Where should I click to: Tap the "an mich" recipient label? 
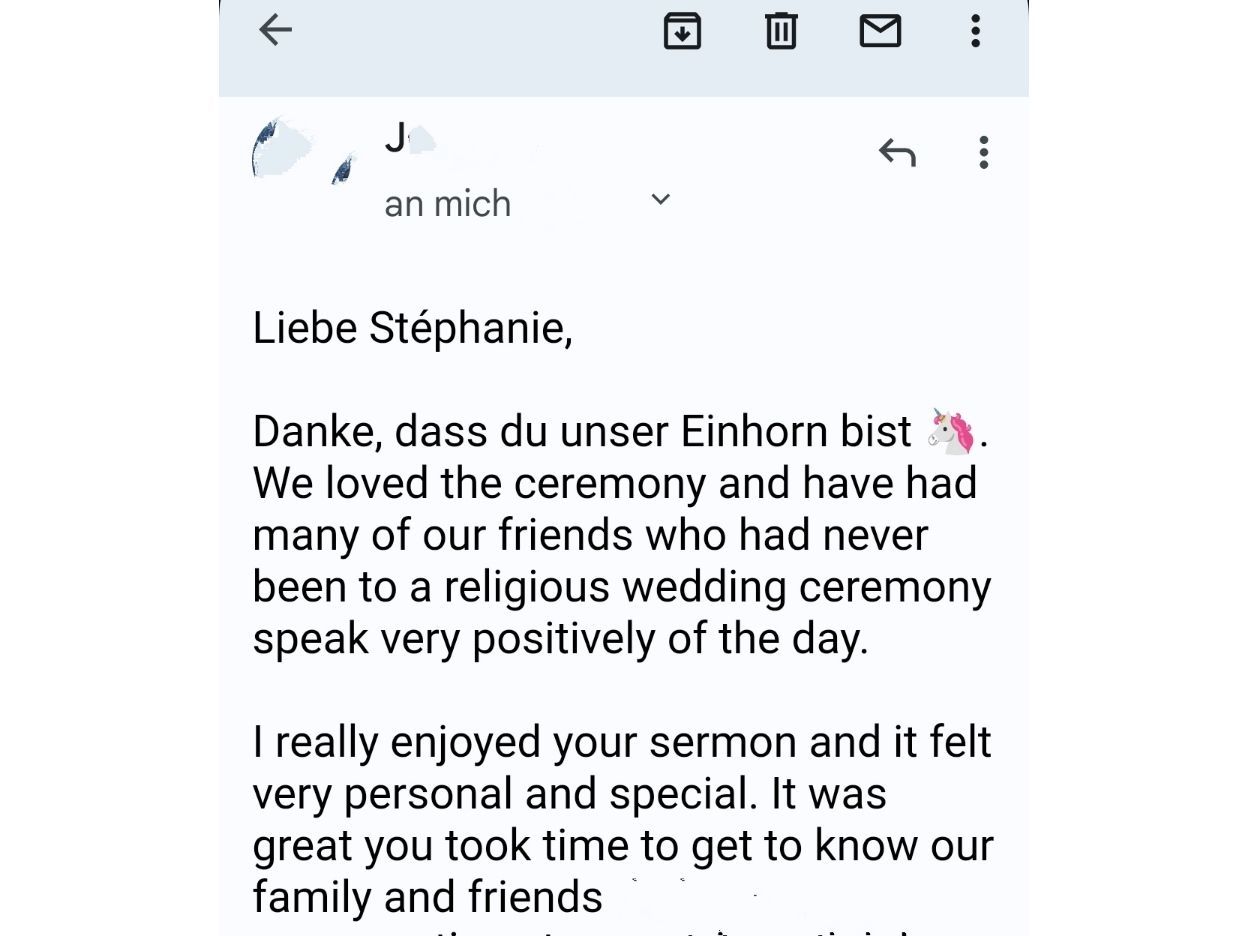tap(447, 204)
